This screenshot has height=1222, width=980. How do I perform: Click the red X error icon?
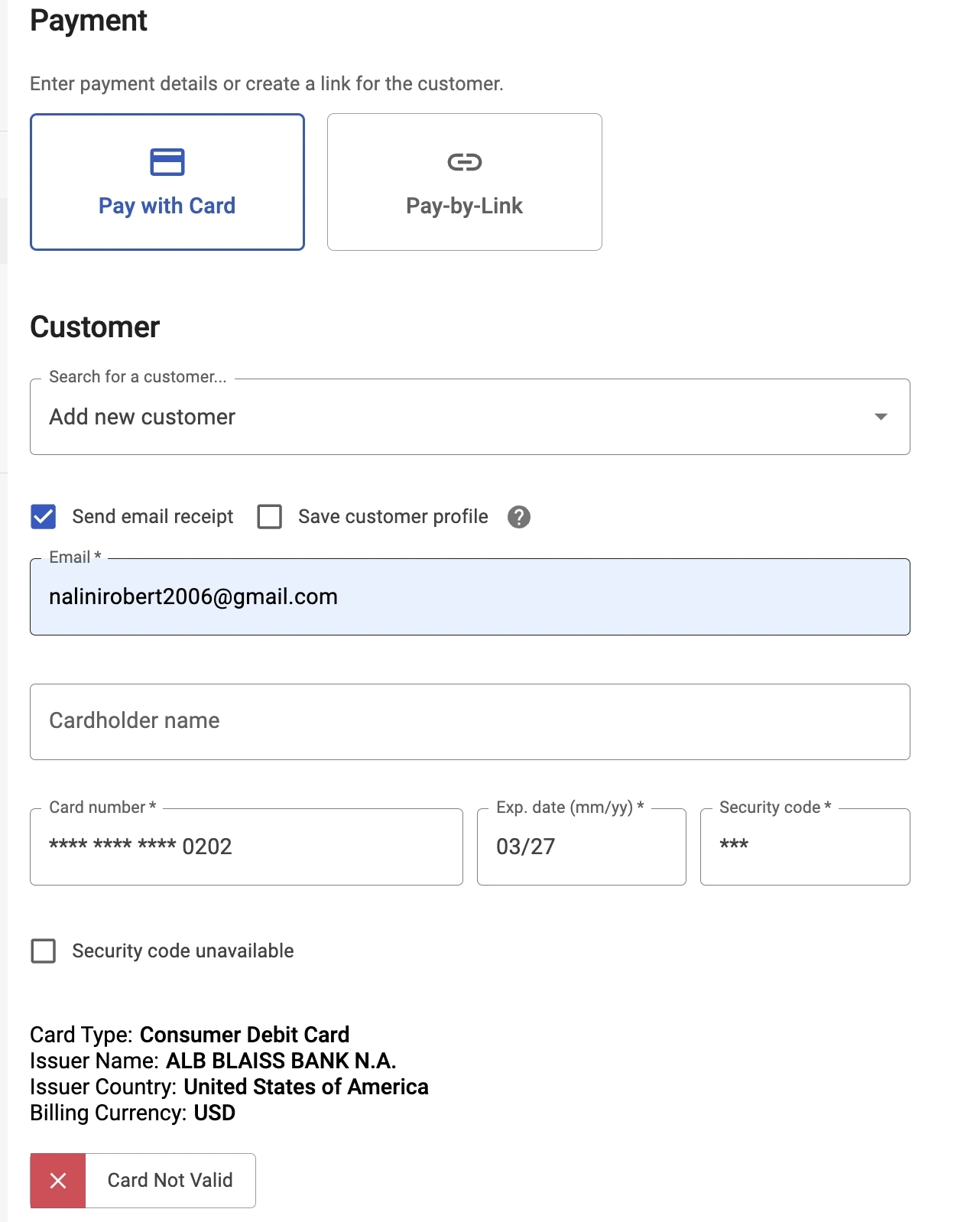click(x=58, y=1181)
